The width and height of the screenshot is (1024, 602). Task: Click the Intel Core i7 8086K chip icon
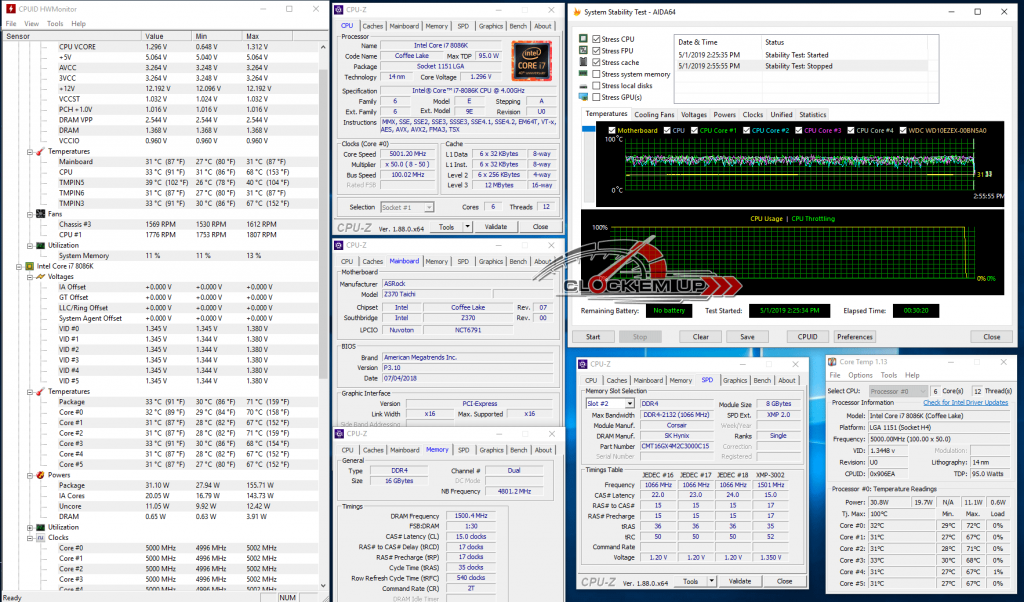[x=29, y=266]
